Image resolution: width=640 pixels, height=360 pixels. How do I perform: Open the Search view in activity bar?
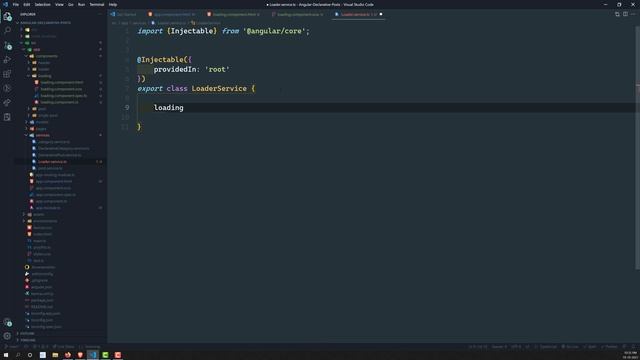click(7, 31)
